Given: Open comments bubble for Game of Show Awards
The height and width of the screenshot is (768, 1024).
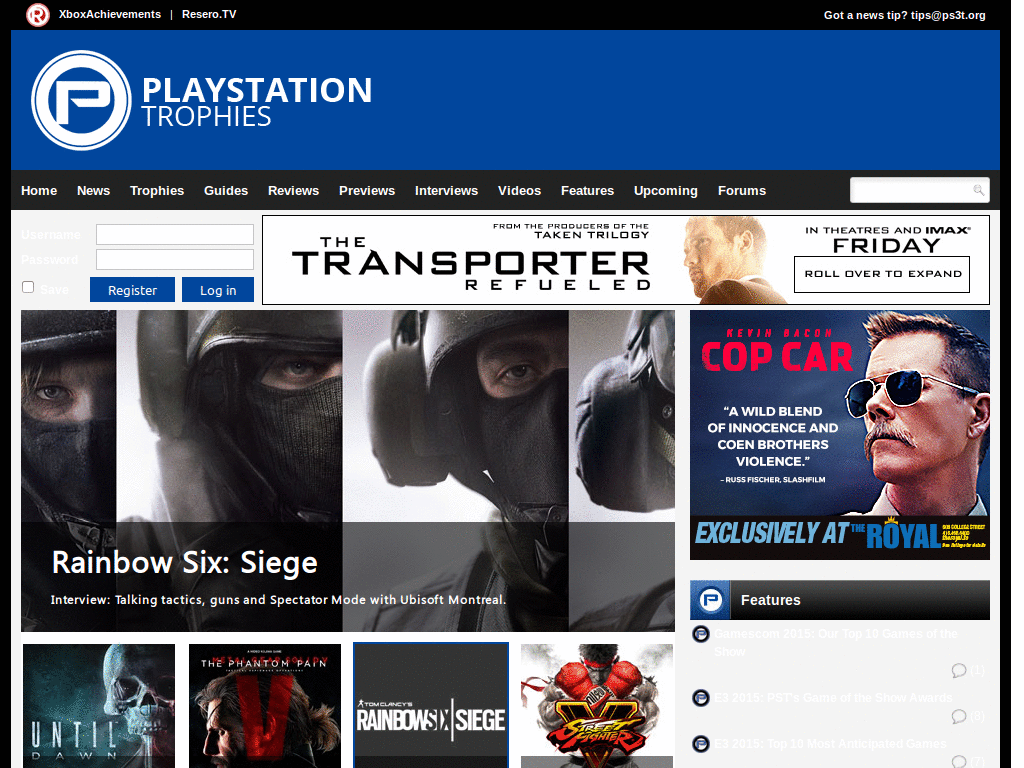Looking at the screenshot, I should tap(959, 716).
